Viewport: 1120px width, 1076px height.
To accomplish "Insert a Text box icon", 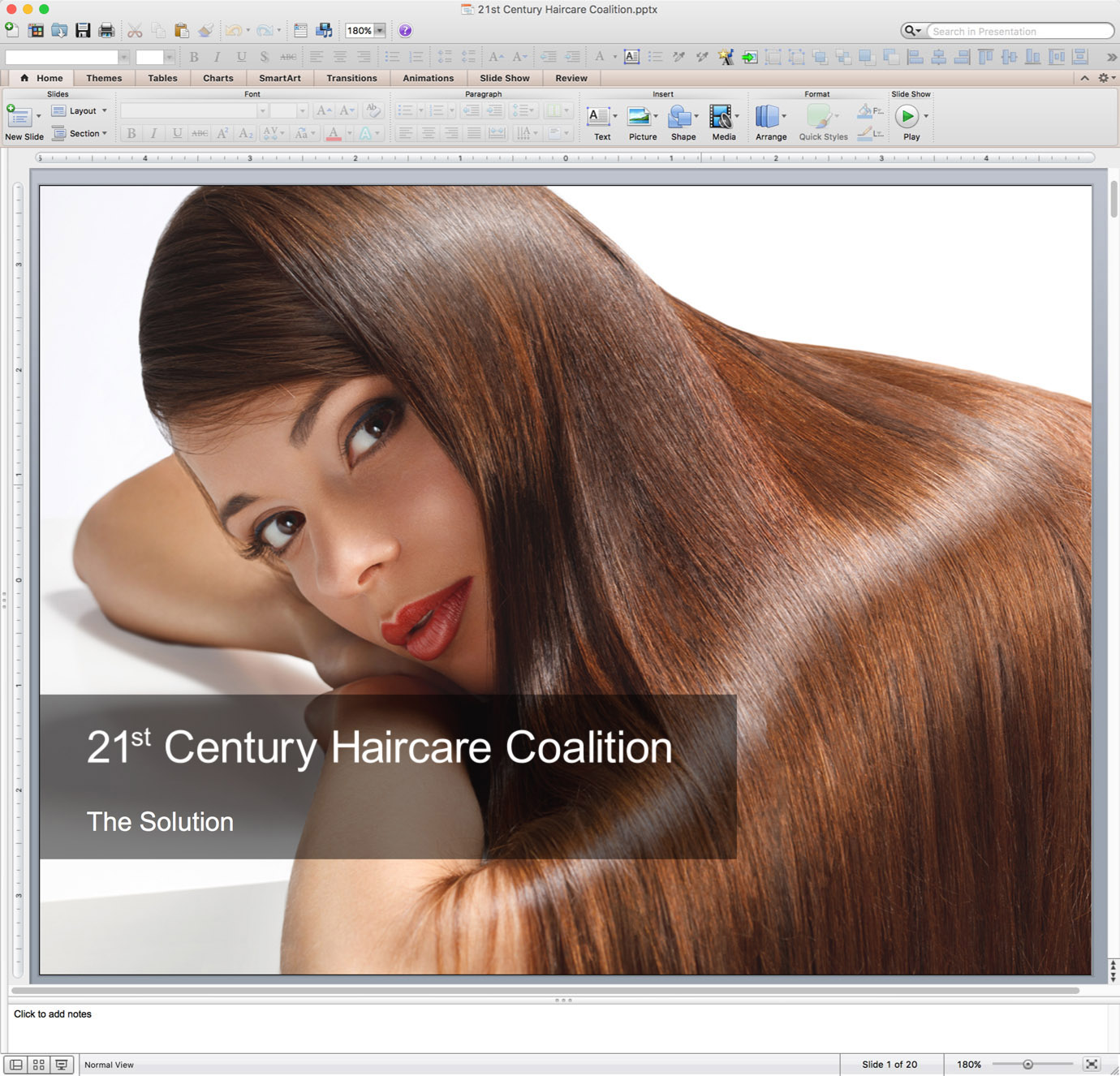I will [598, 118].
